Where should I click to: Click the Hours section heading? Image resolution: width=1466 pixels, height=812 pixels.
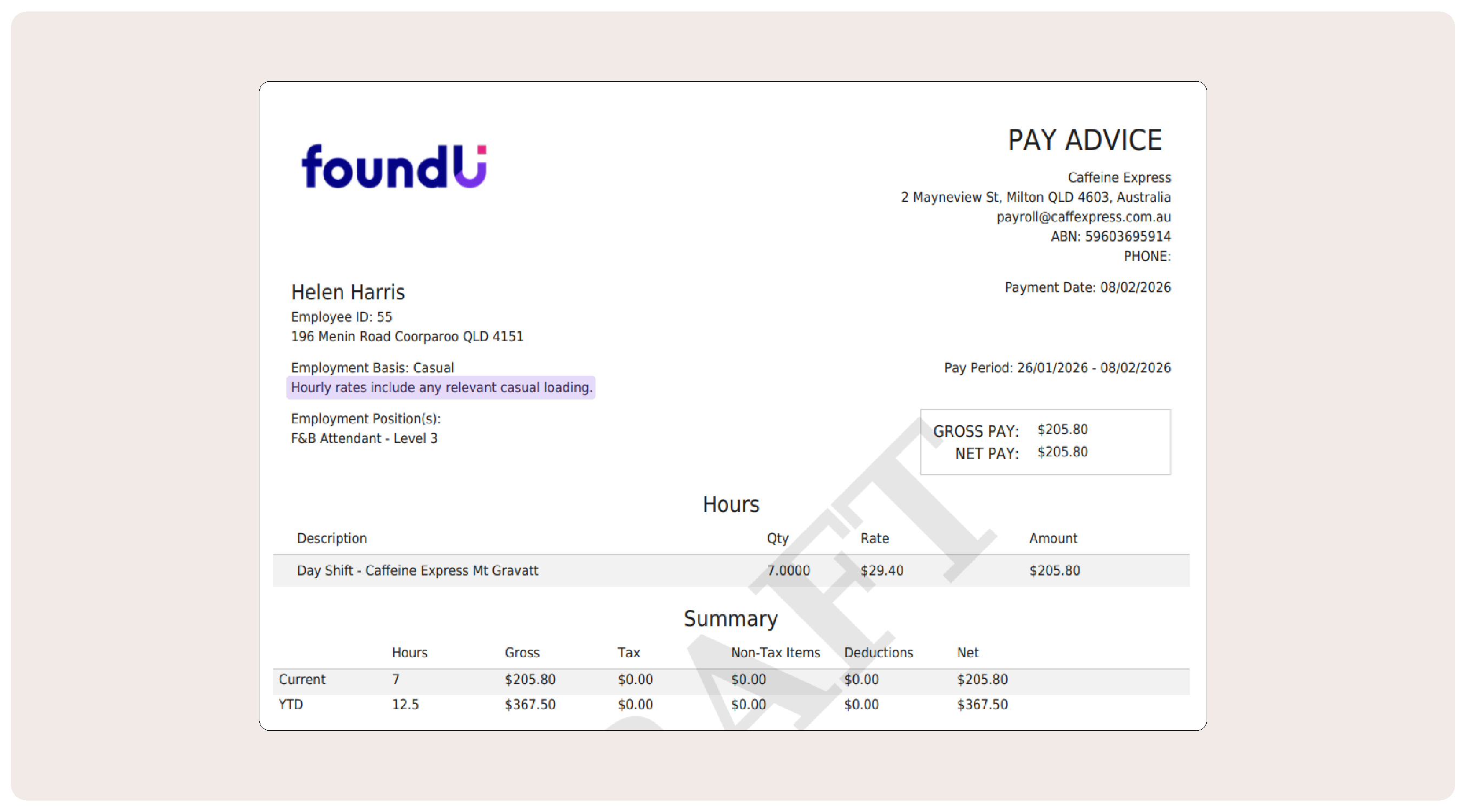(x=730, y=504)
